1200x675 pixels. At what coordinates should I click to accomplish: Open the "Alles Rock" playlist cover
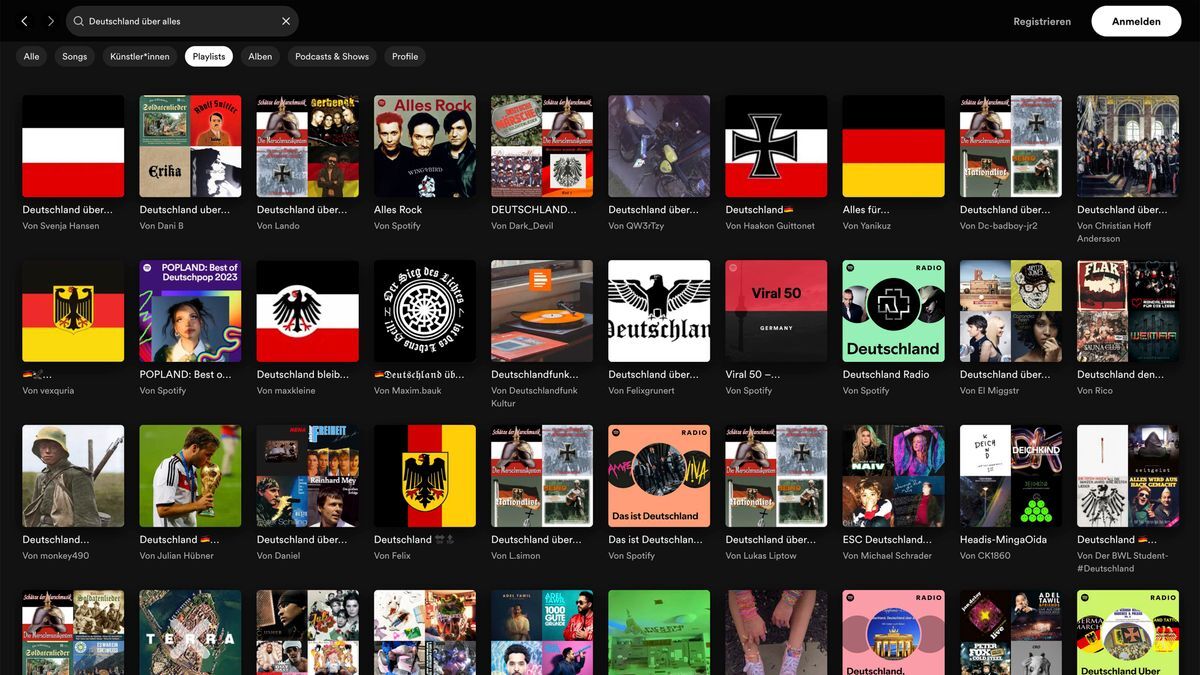click(425, 146)
